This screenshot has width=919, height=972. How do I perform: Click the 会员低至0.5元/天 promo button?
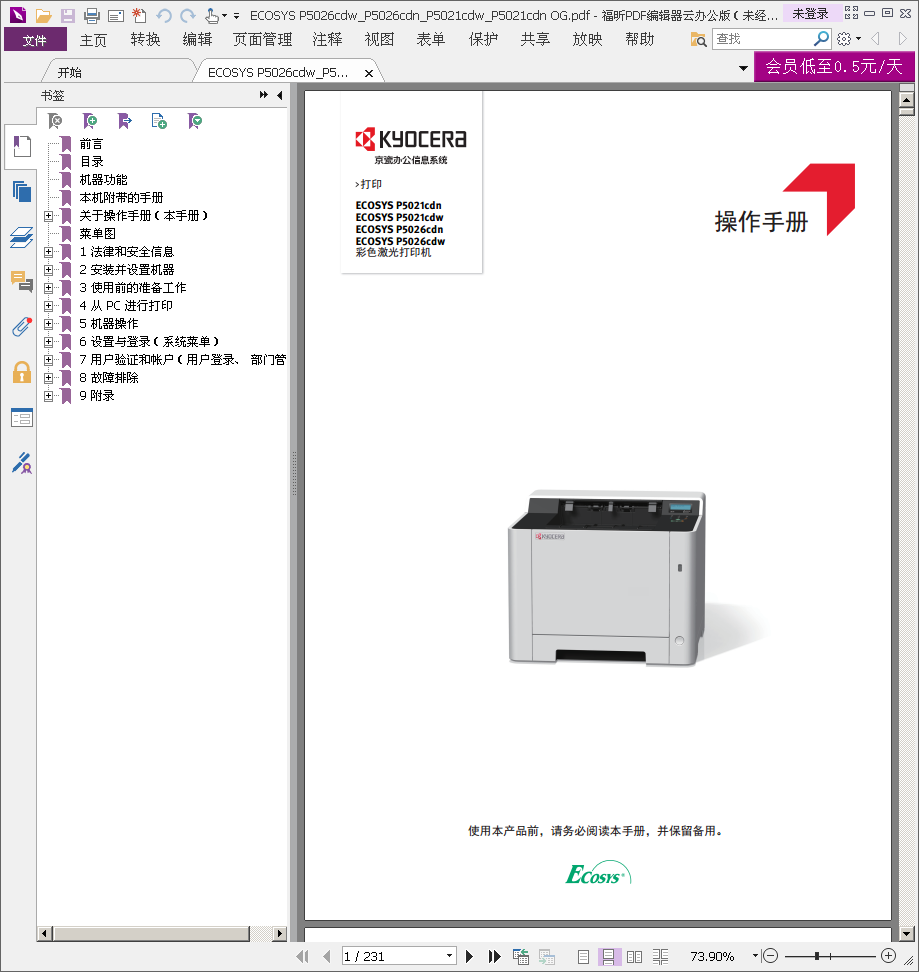click(x=834, y=66)
